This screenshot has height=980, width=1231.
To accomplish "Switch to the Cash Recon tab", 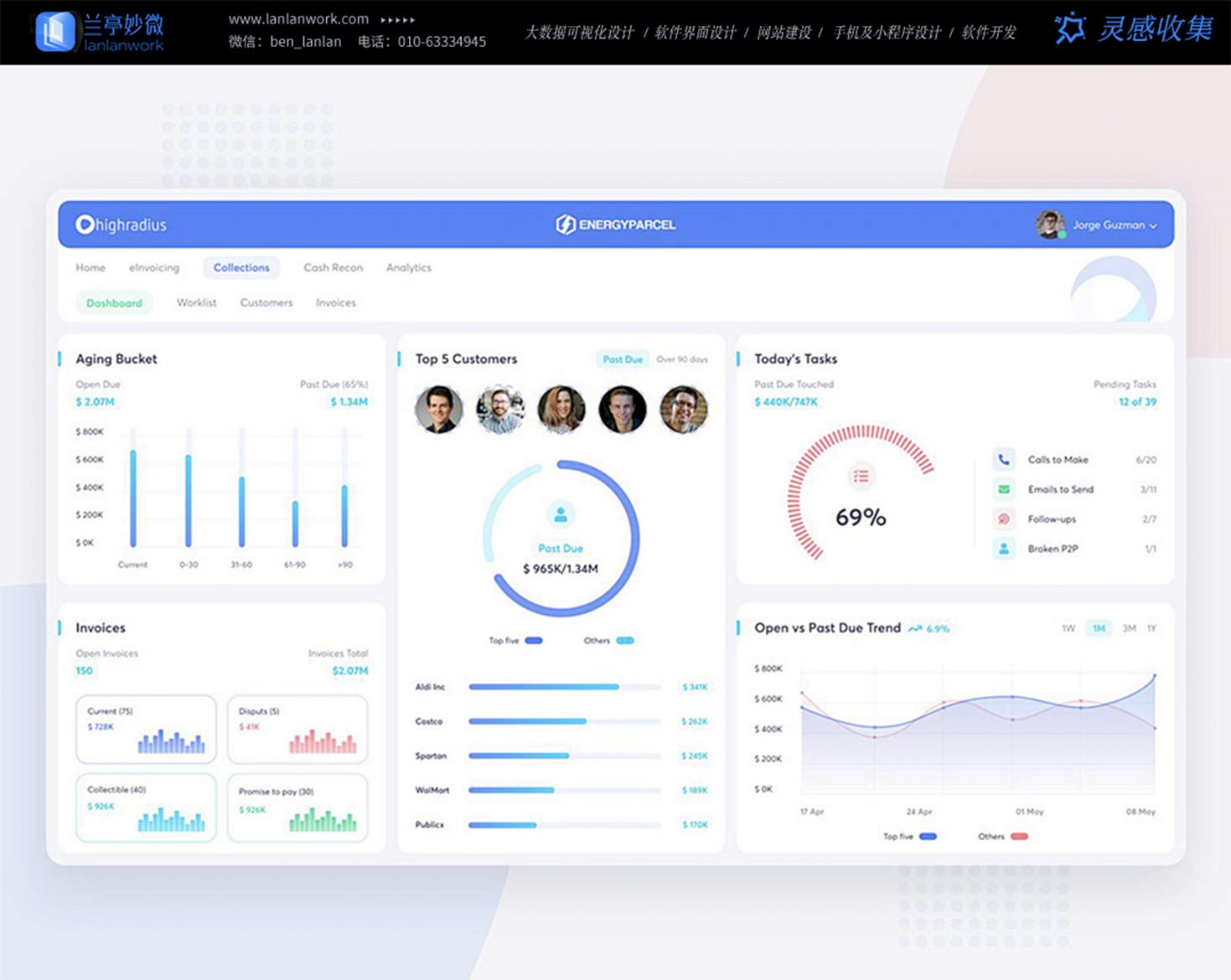I will click(x=333, y=268).
